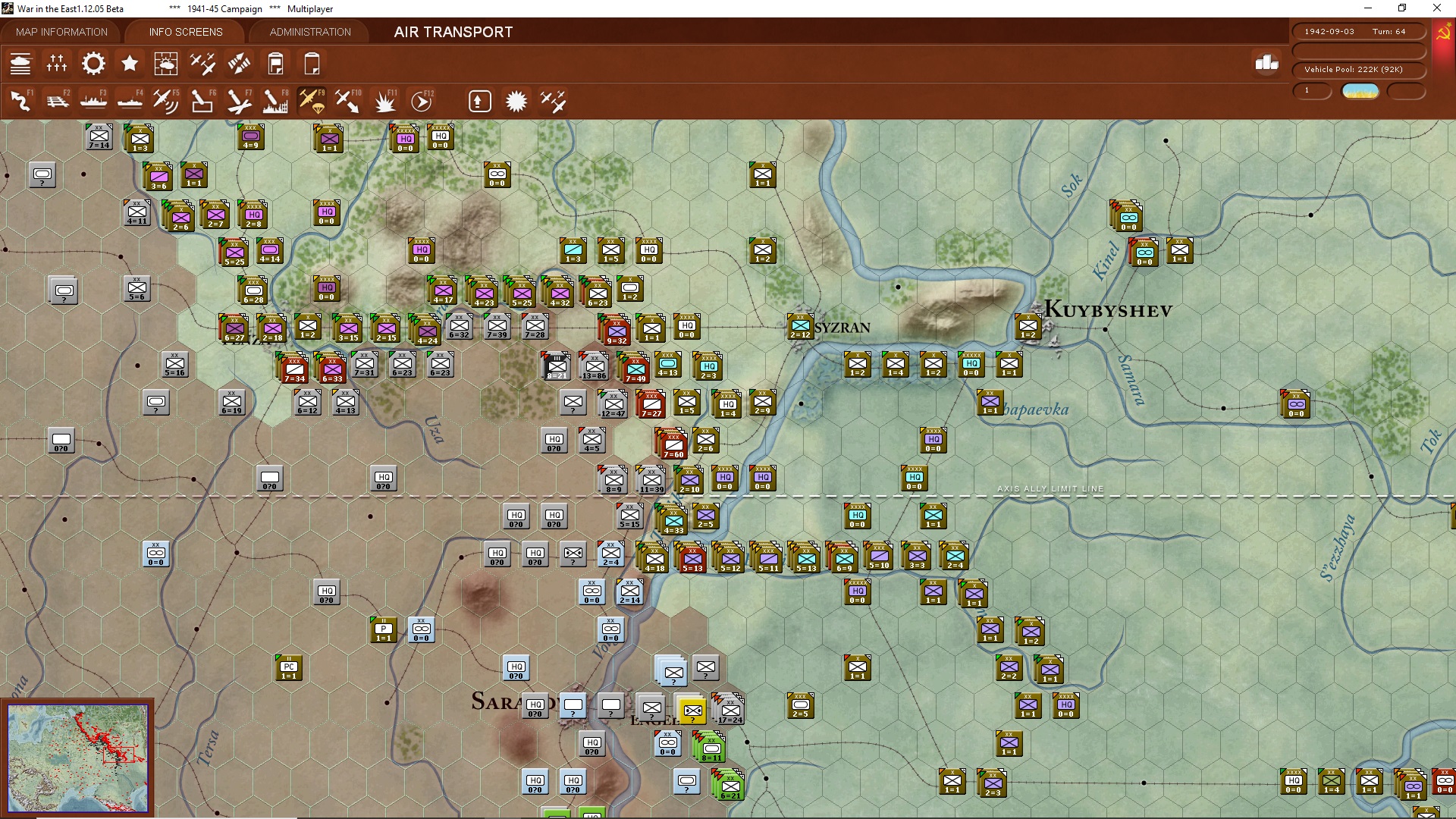Select the 7=60 red unit stack
1456x819 pixels.
672,444
